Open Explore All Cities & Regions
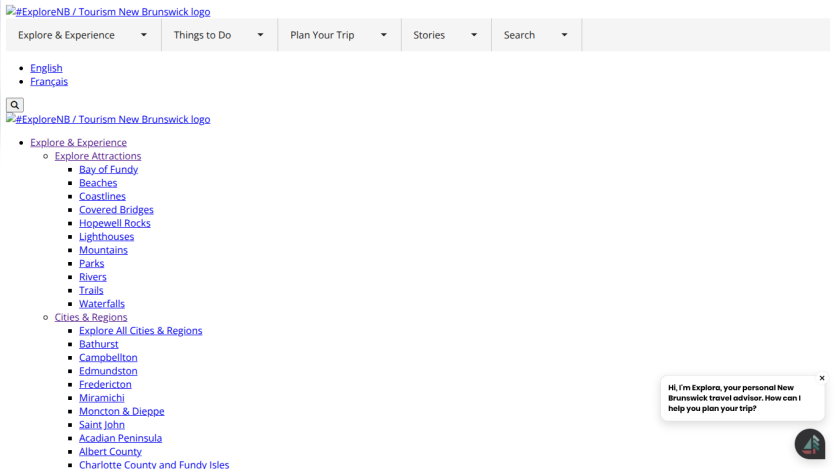Image resolution: width=835 pixels, height=469 pixels. click(x=141, y=331)
